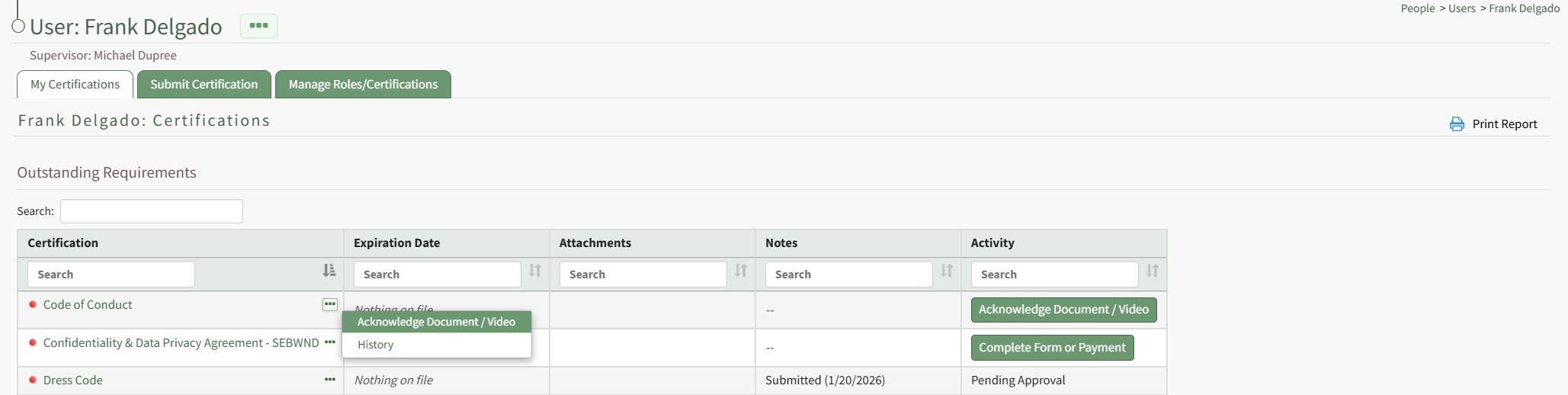Switch to the Submit Certification tab
This screenshot has height=395, width=1568.
[204, 85]
